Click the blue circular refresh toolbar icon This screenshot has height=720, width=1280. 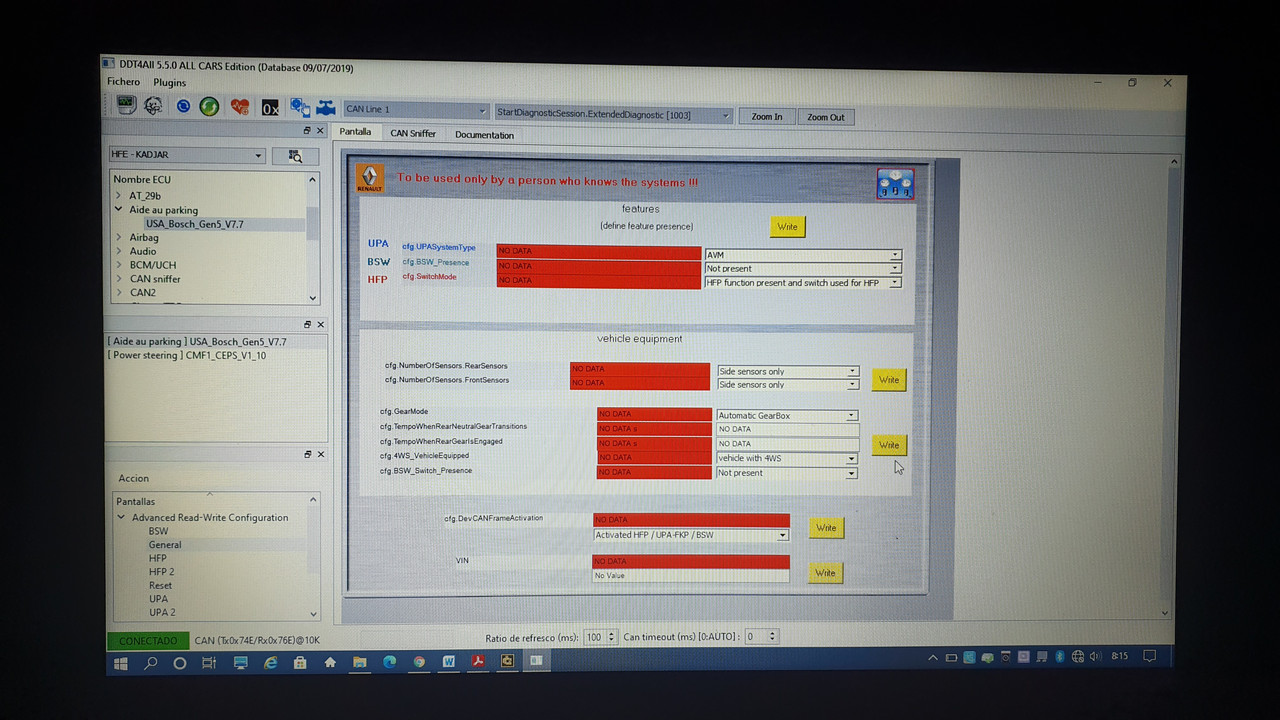tap(183, 106)
